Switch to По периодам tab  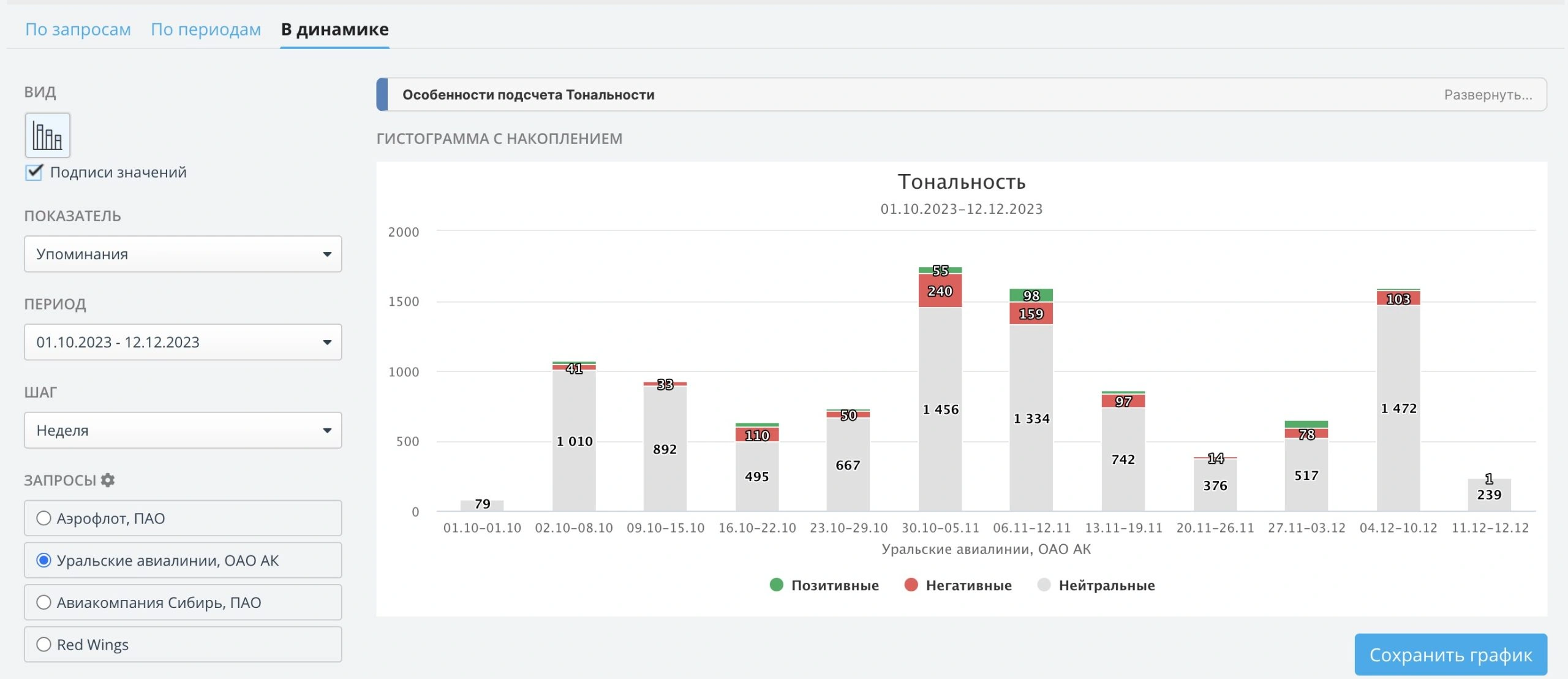tap(206, 29)
